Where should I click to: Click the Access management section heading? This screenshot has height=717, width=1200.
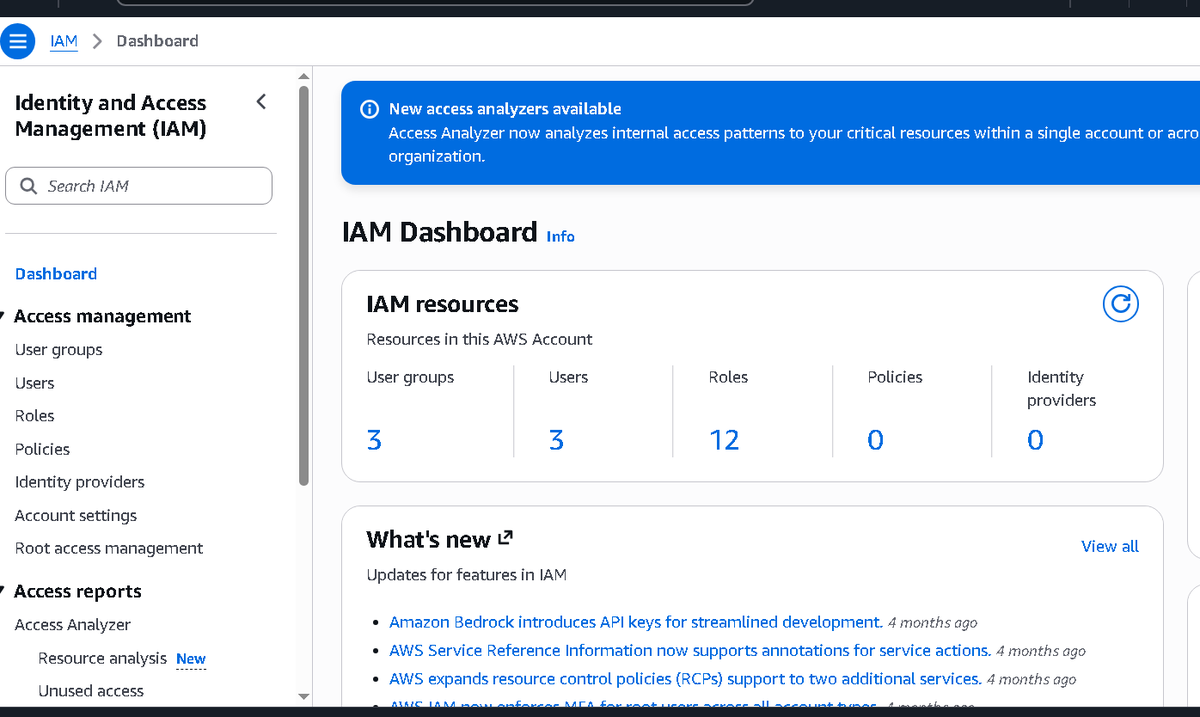(x=102, y=316)
